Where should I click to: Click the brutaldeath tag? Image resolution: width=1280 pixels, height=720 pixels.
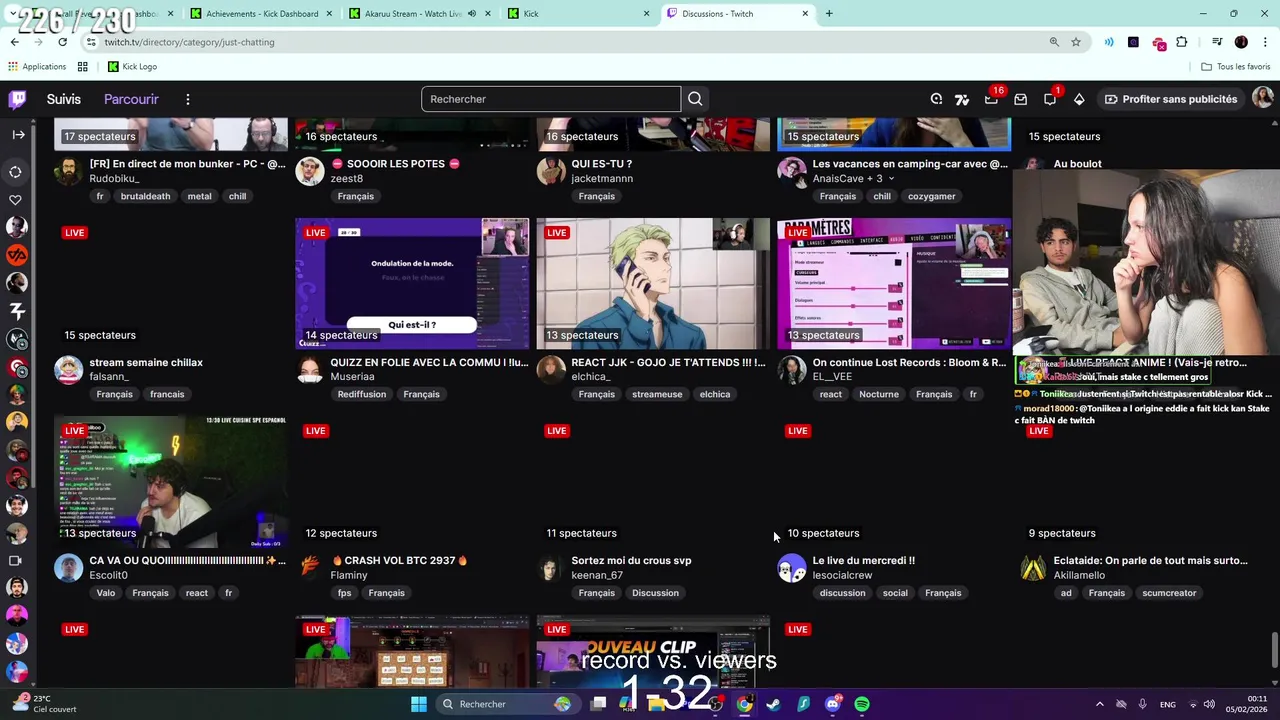[x=145, y=196]
